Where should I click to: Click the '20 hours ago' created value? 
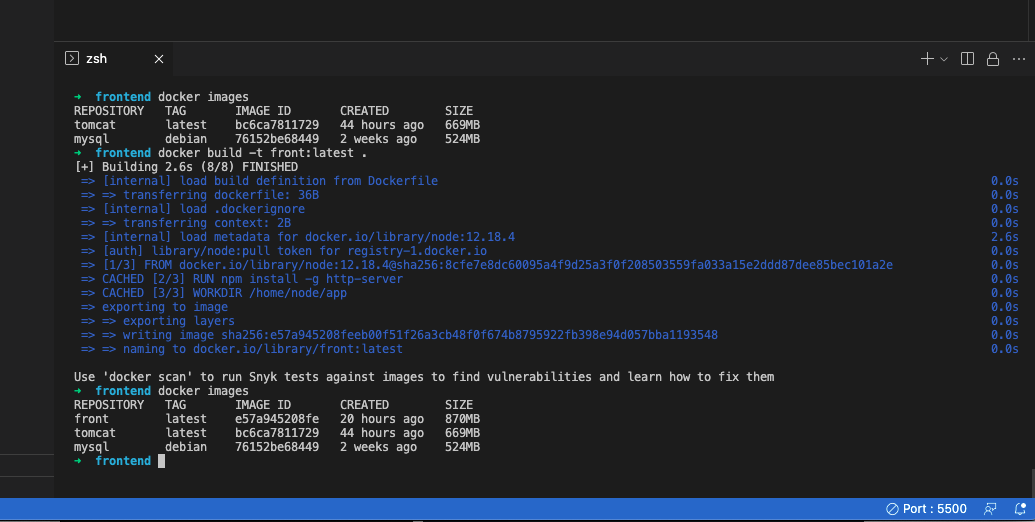tap(382, 419)
